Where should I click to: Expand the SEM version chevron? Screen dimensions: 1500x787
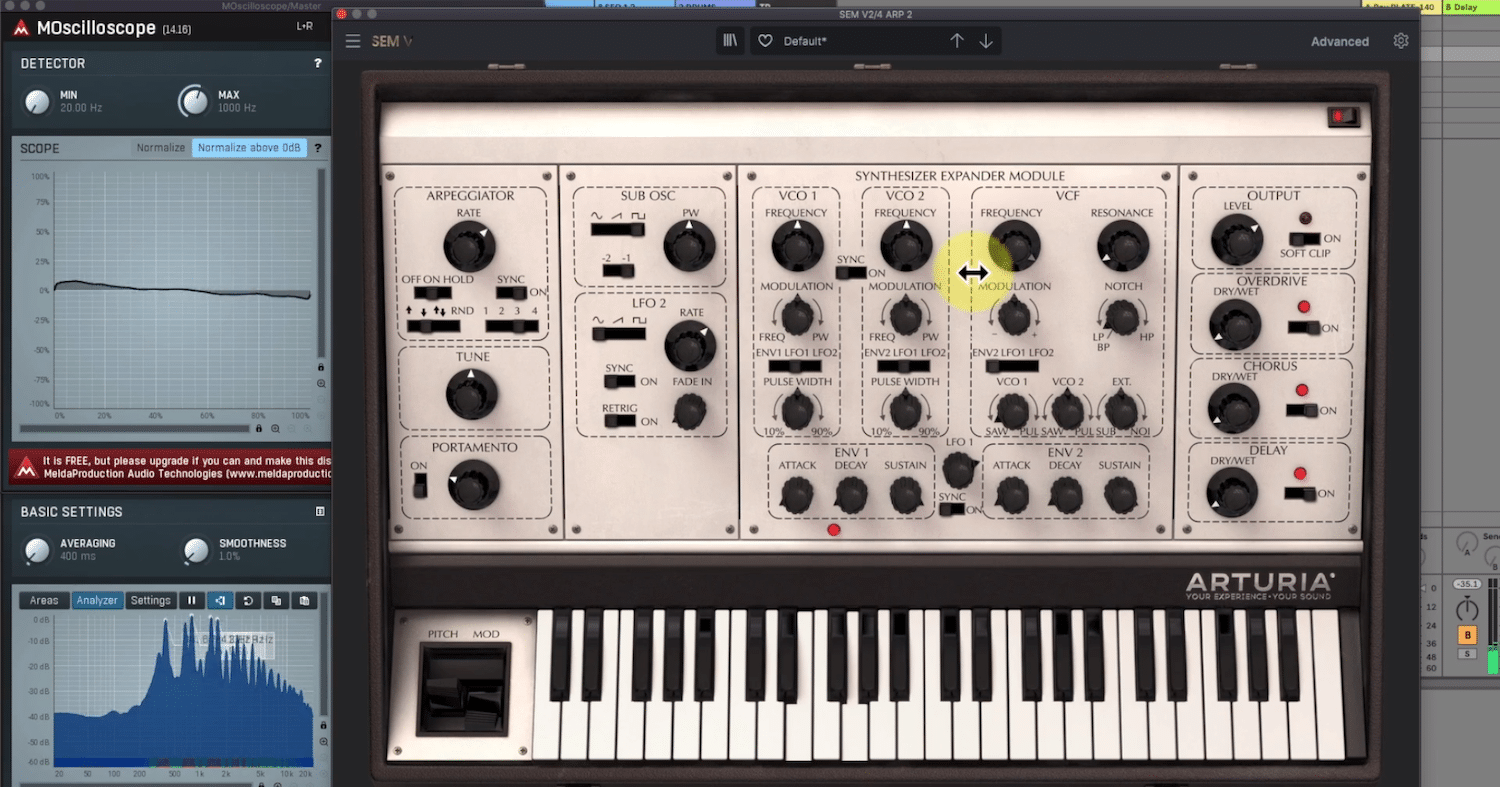click(x=408, y=42)
